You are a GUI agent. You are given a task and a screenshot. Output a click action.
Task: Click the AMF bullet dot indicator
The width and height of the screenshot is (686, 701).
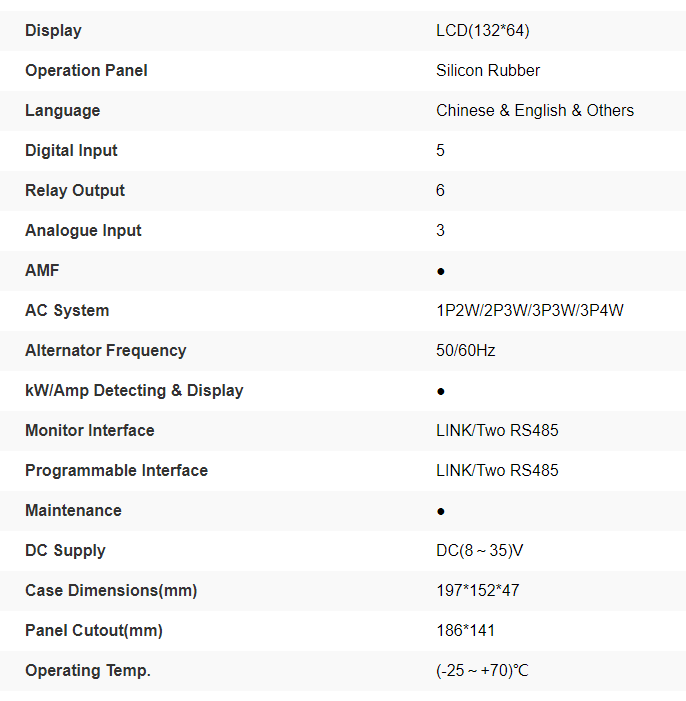[441, 271]
